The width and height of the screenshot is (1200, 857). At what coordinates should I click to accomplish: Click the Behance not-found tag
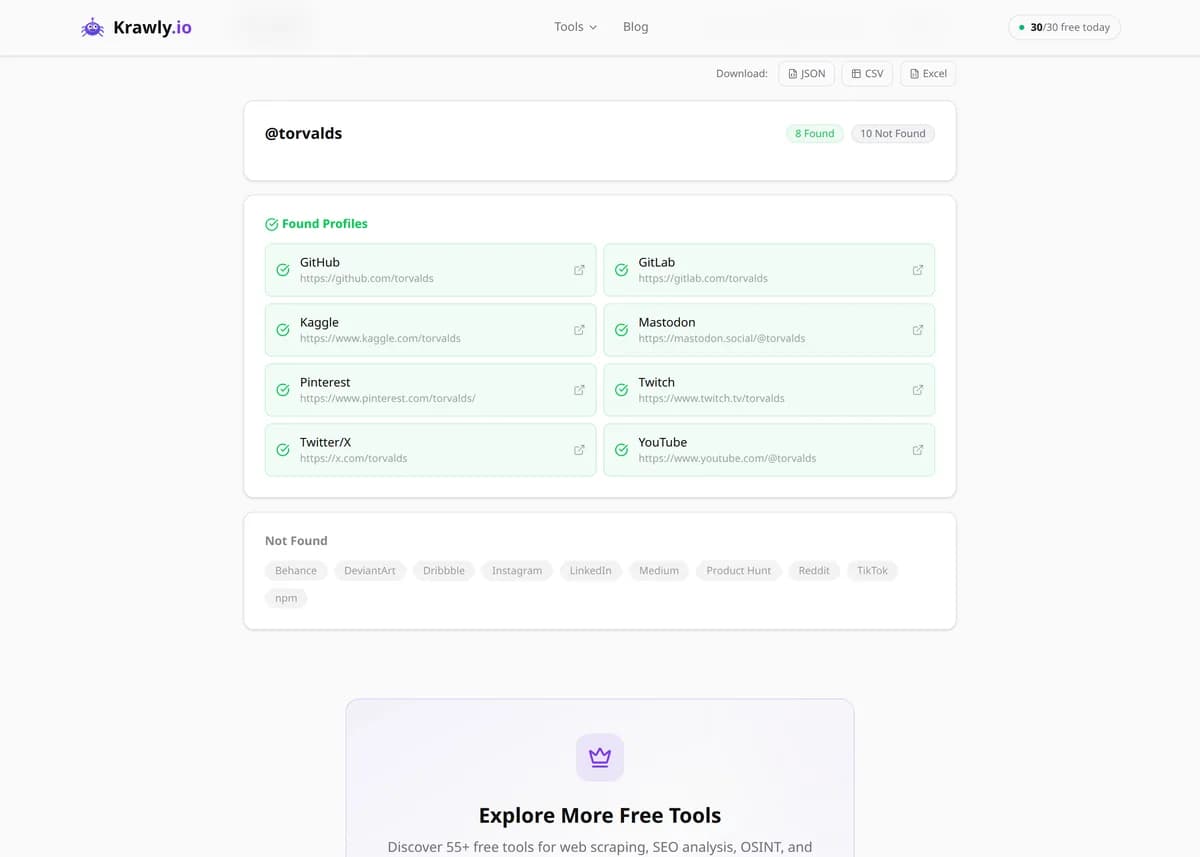296,570
